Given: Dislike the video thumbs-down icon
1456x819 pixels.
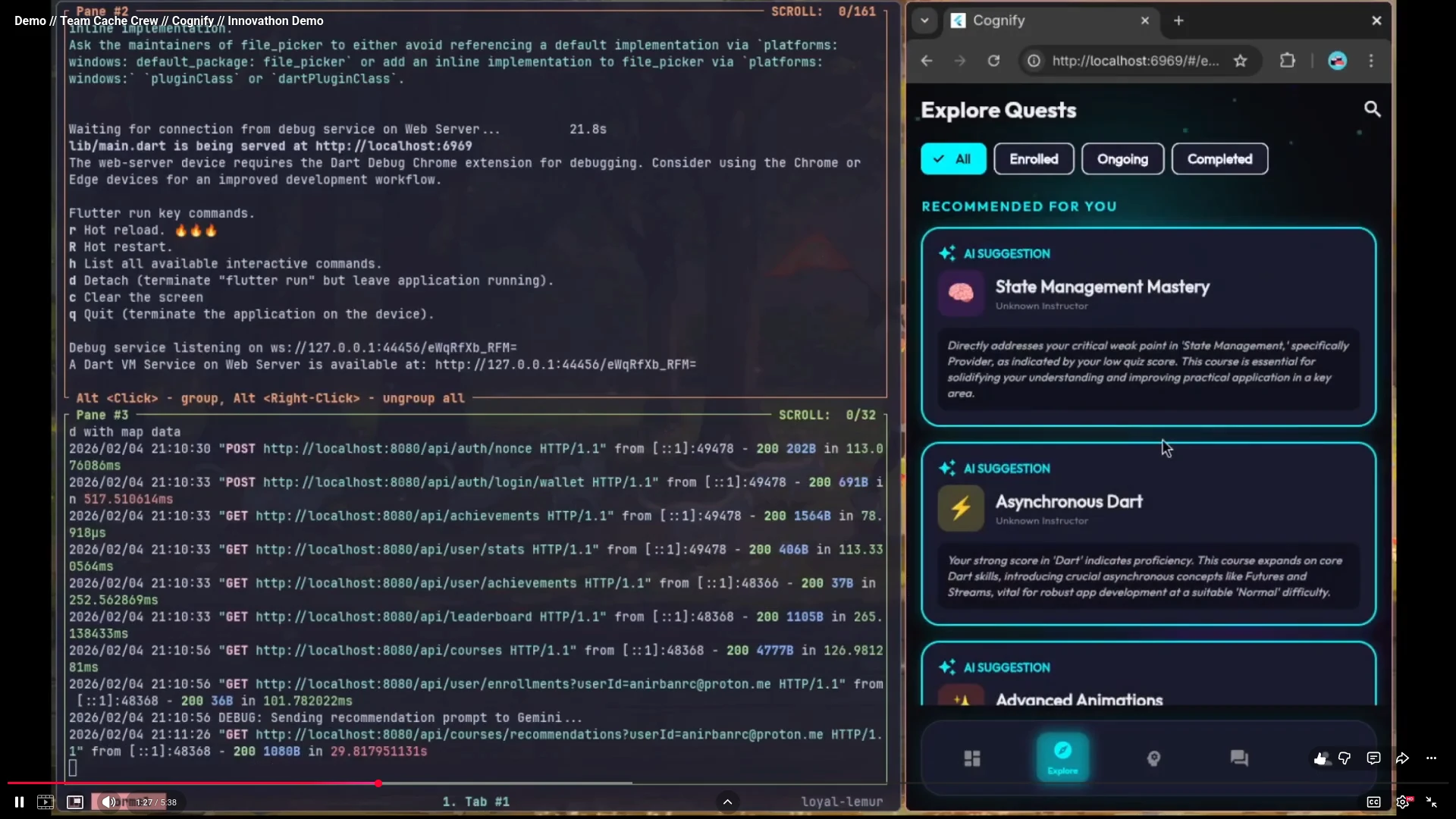Looking at the screenshot, I should (1345, 758).
